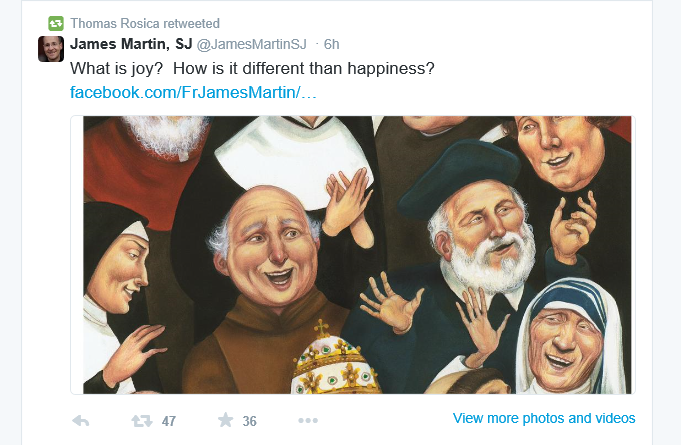Screen dimensions: 681x445
Task: Click the favorite count 36
Action: [250, 421]
